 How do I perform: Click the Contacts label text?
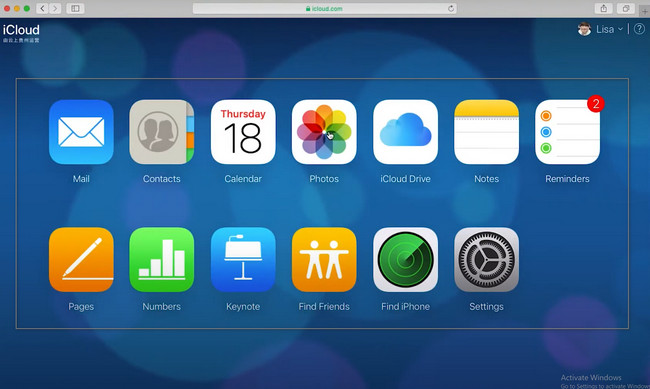tap(162, 179)
